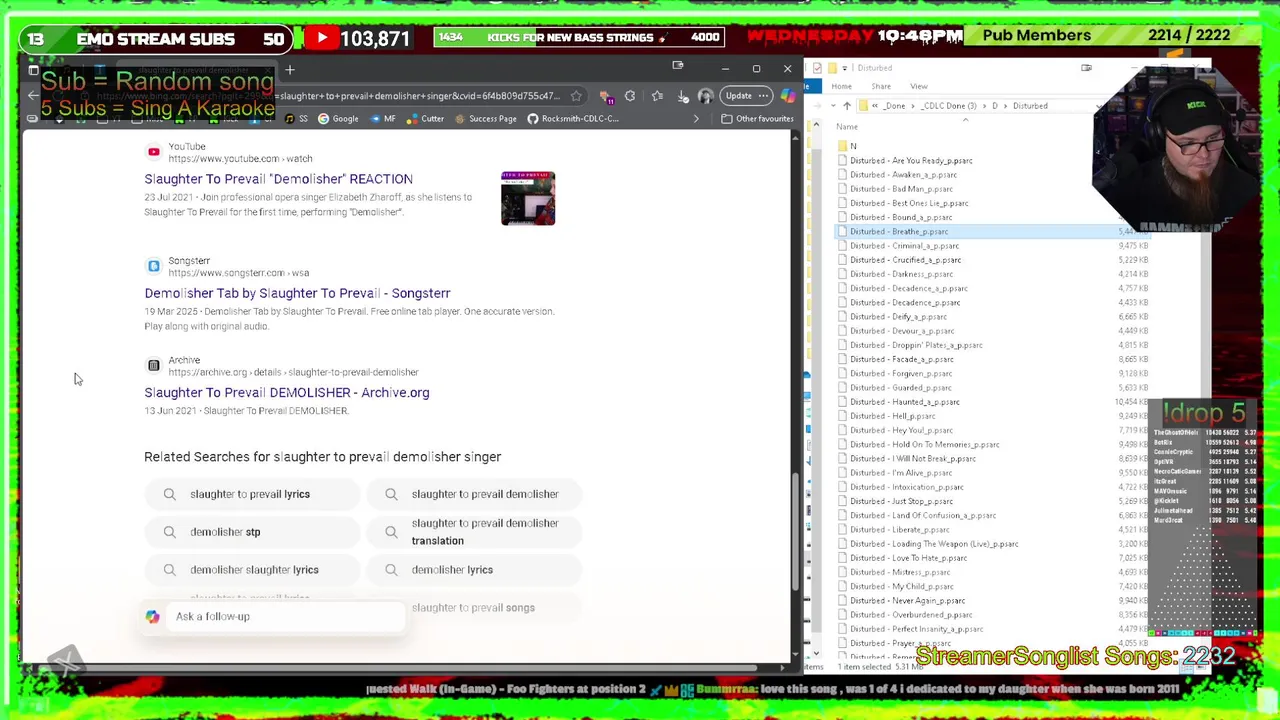The height and width of the screenshot is (720, 1280).
Task: Go up one folder level in Explorer
Action: click(x=847, y=106)
